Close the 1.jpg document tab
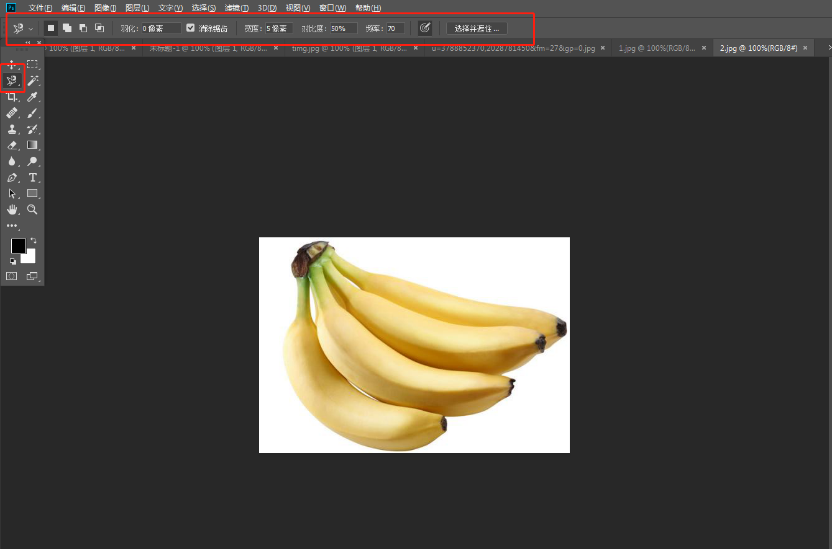Screen dimensions: 832x549 704,48
